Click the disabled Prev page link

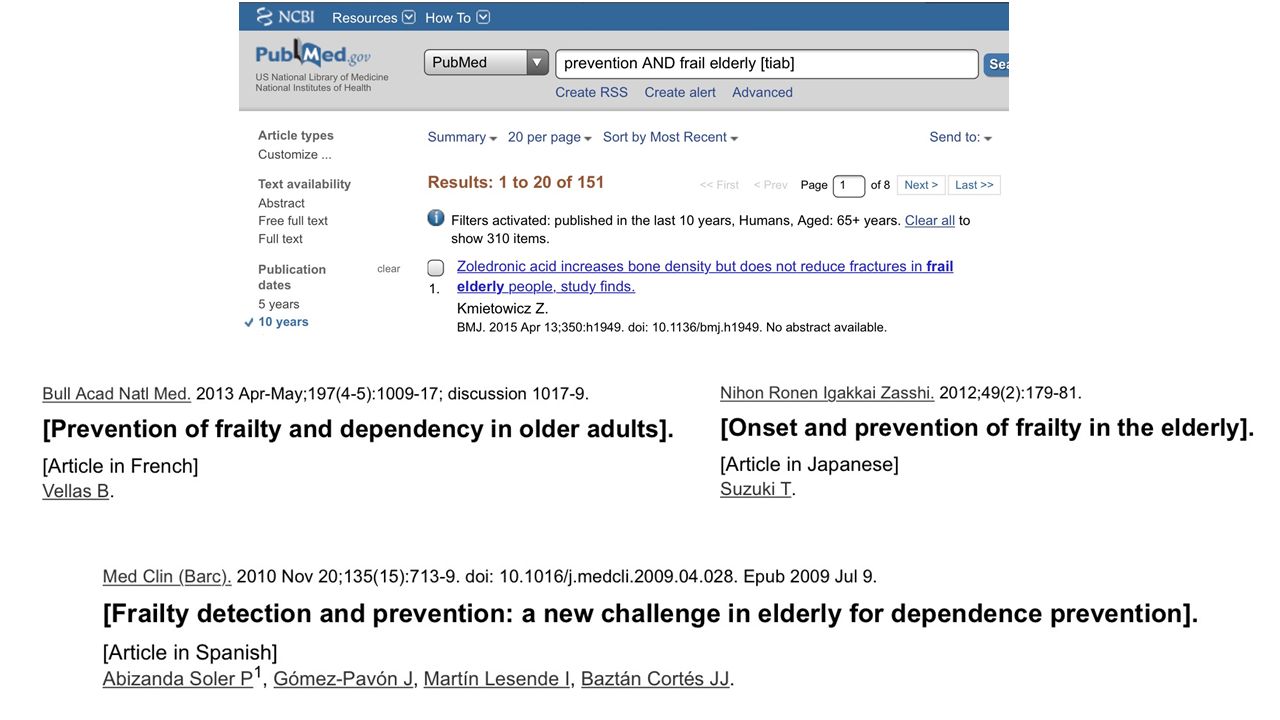click(770, 185)
